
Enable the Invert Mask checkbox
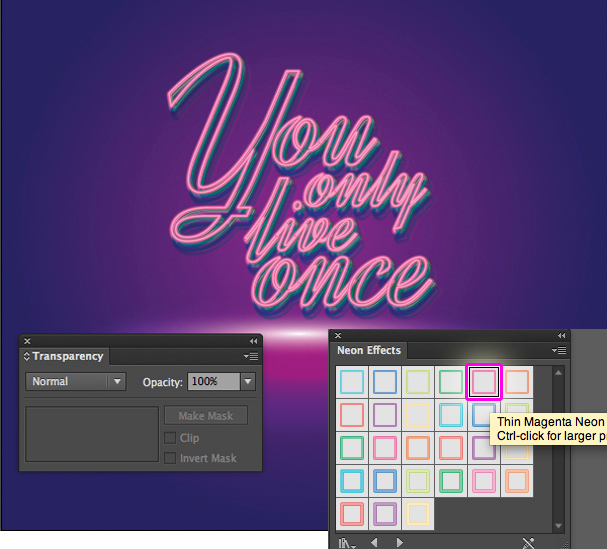170,458
